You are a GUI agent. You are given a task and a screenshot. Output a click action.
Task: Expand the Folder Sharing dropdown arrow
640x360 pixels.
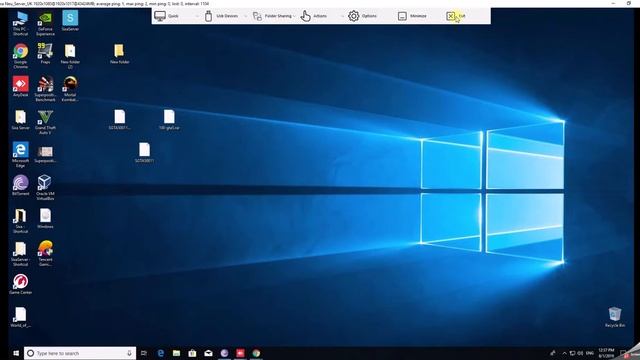click(x=294, y=16)
